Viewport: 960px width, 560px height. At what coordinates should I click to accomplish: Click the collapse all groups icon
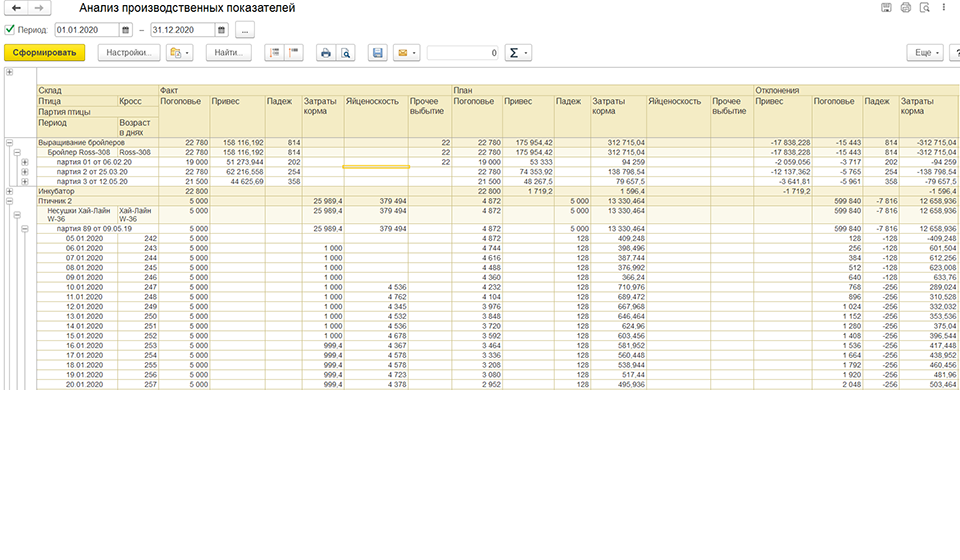(294, 53)
